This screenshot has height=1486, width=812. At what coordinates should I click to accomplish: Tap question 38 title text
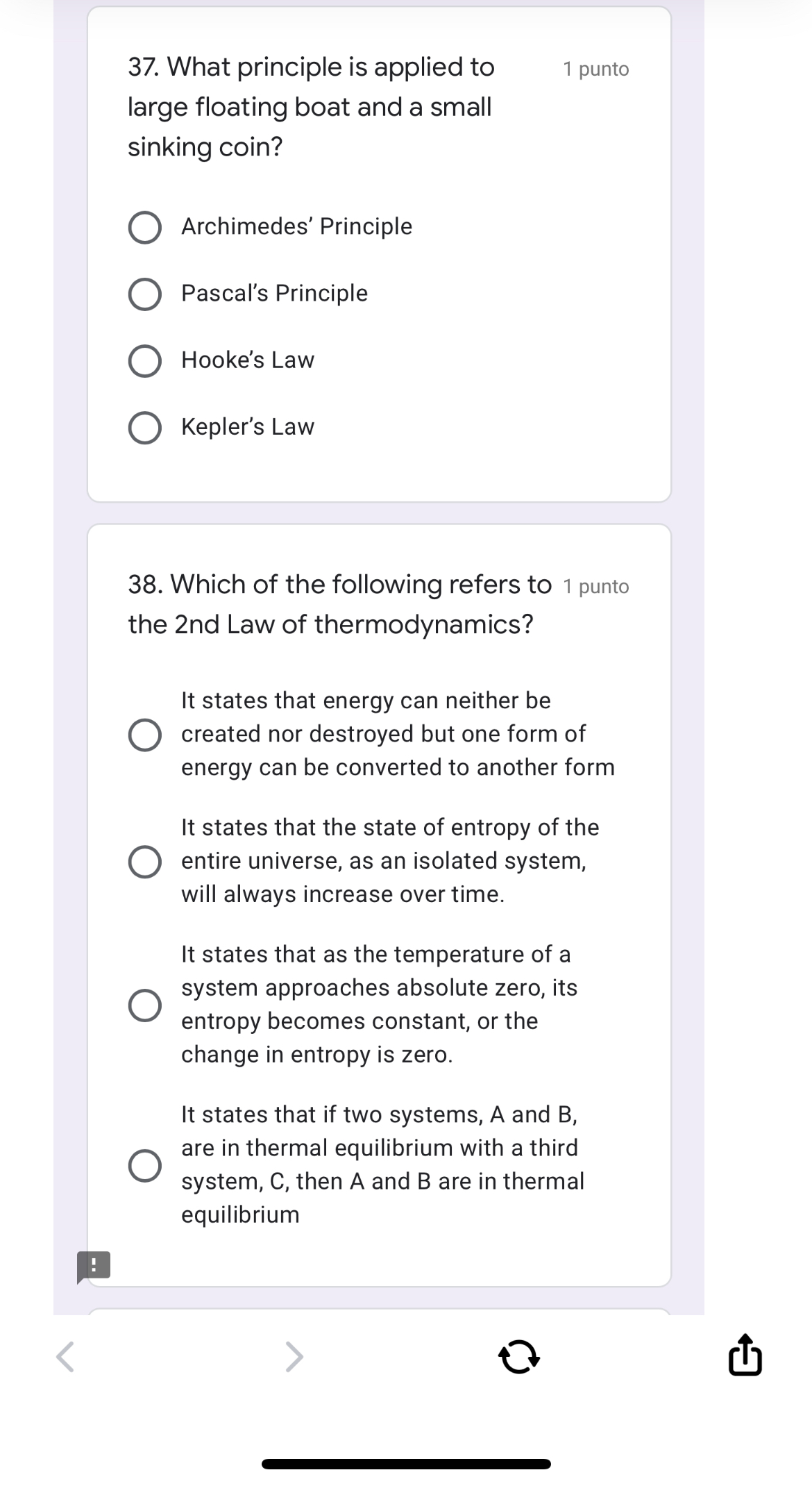point(339,604)
